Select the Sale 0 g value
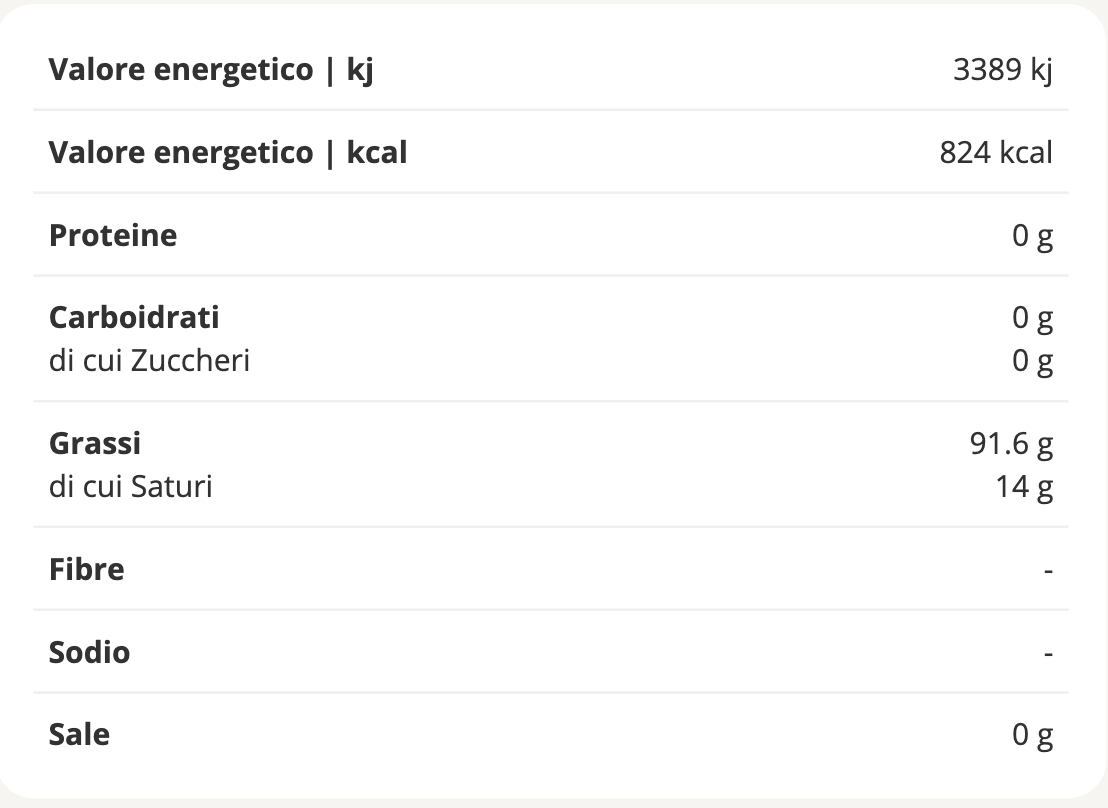 [1032, 735]
